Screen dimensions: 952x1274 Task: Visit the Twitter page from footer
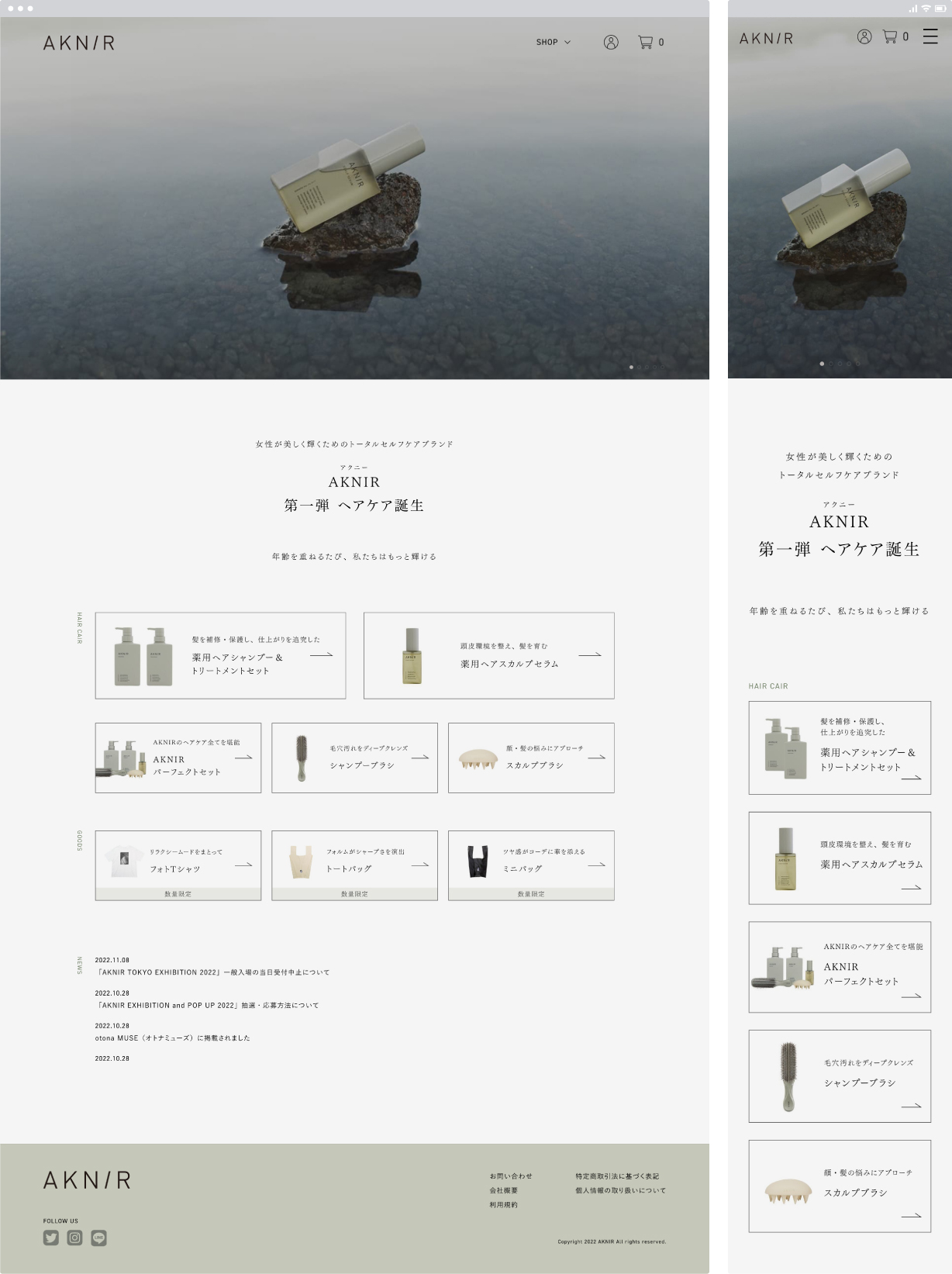[x=51, y=1238]
